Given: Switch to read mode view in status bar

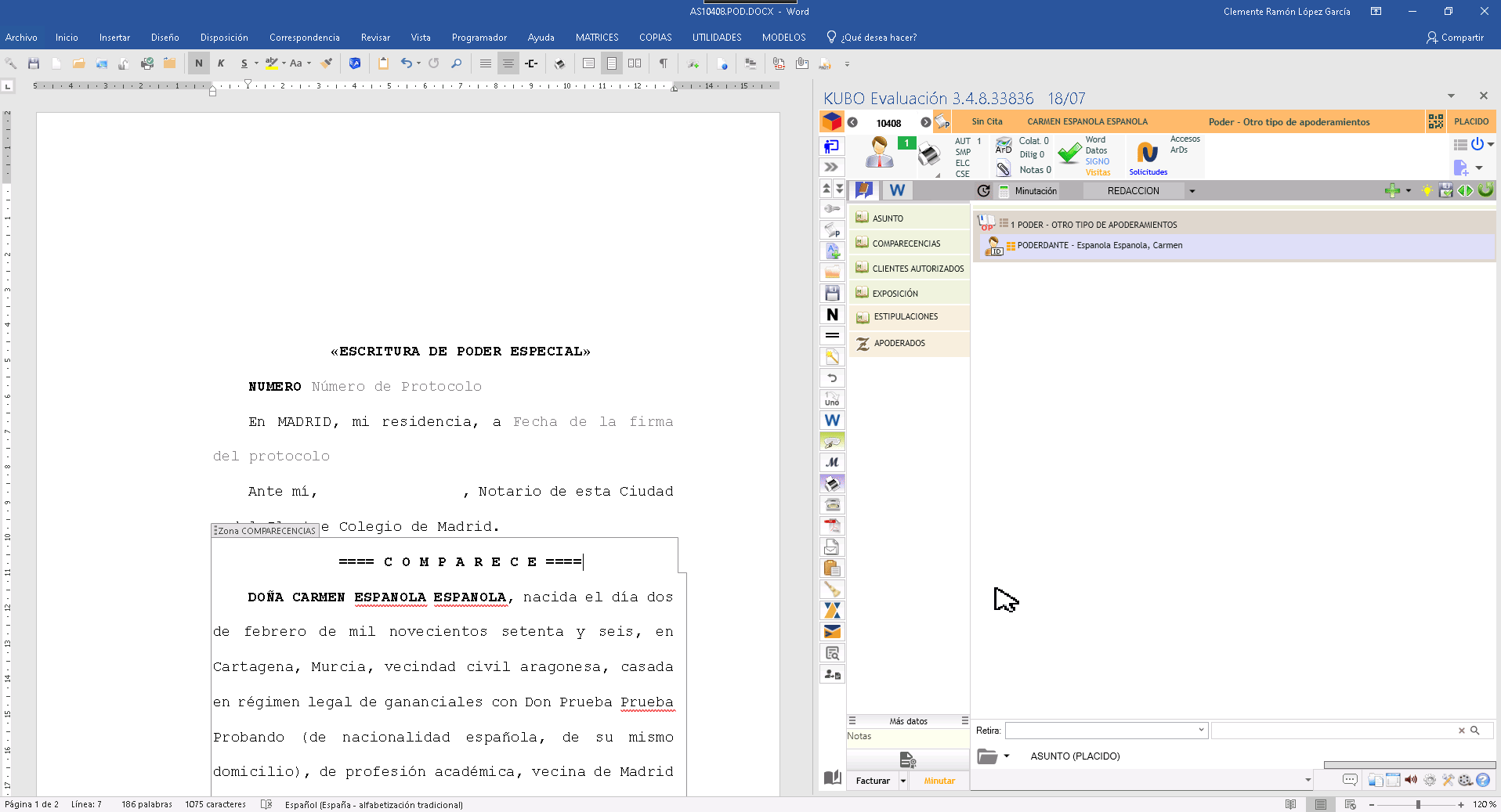Looking at the screenshot, I should coord(1291,804).
